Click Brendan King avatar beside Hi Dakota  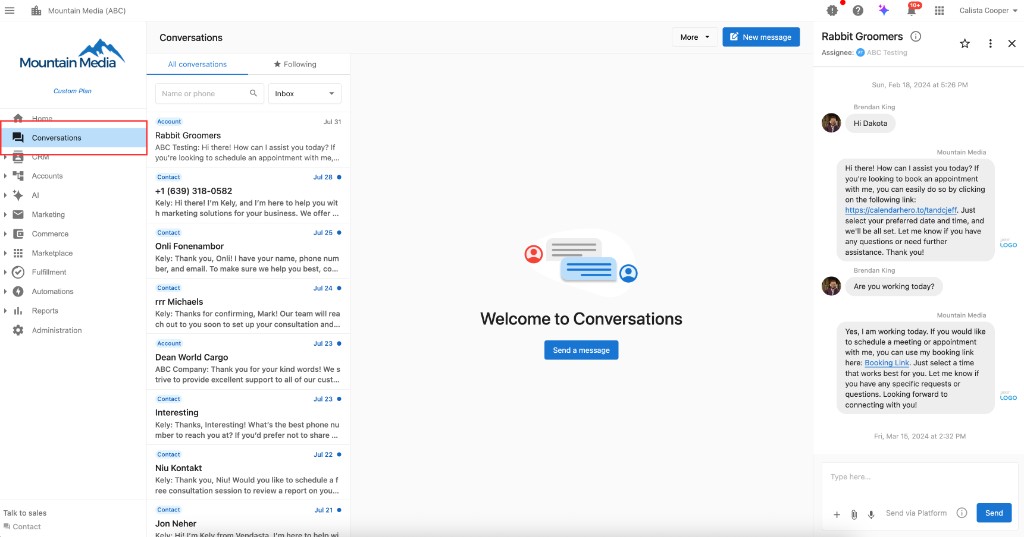click(831, 123)
